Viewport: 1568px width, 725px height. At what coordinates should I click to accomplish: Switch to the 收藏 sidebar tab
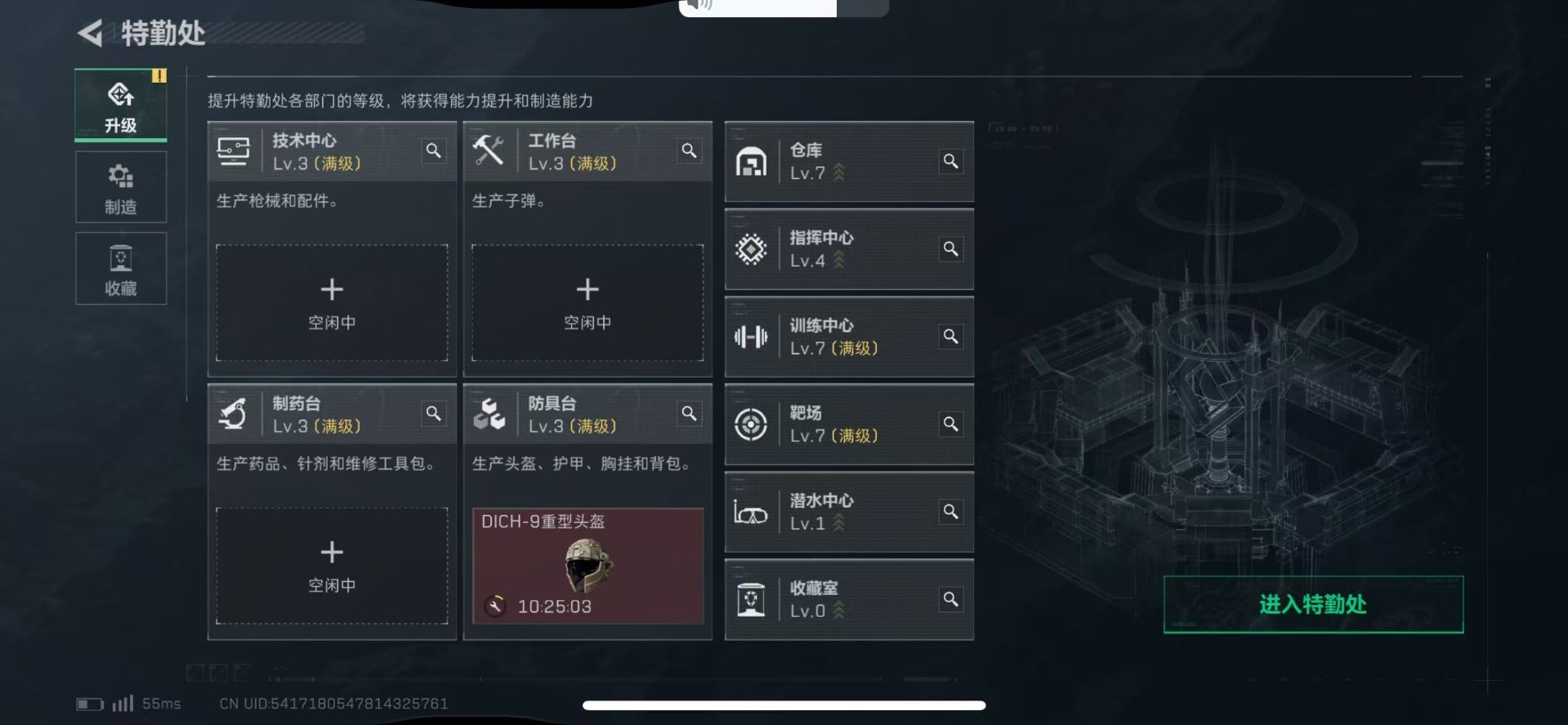click(121, 269)
